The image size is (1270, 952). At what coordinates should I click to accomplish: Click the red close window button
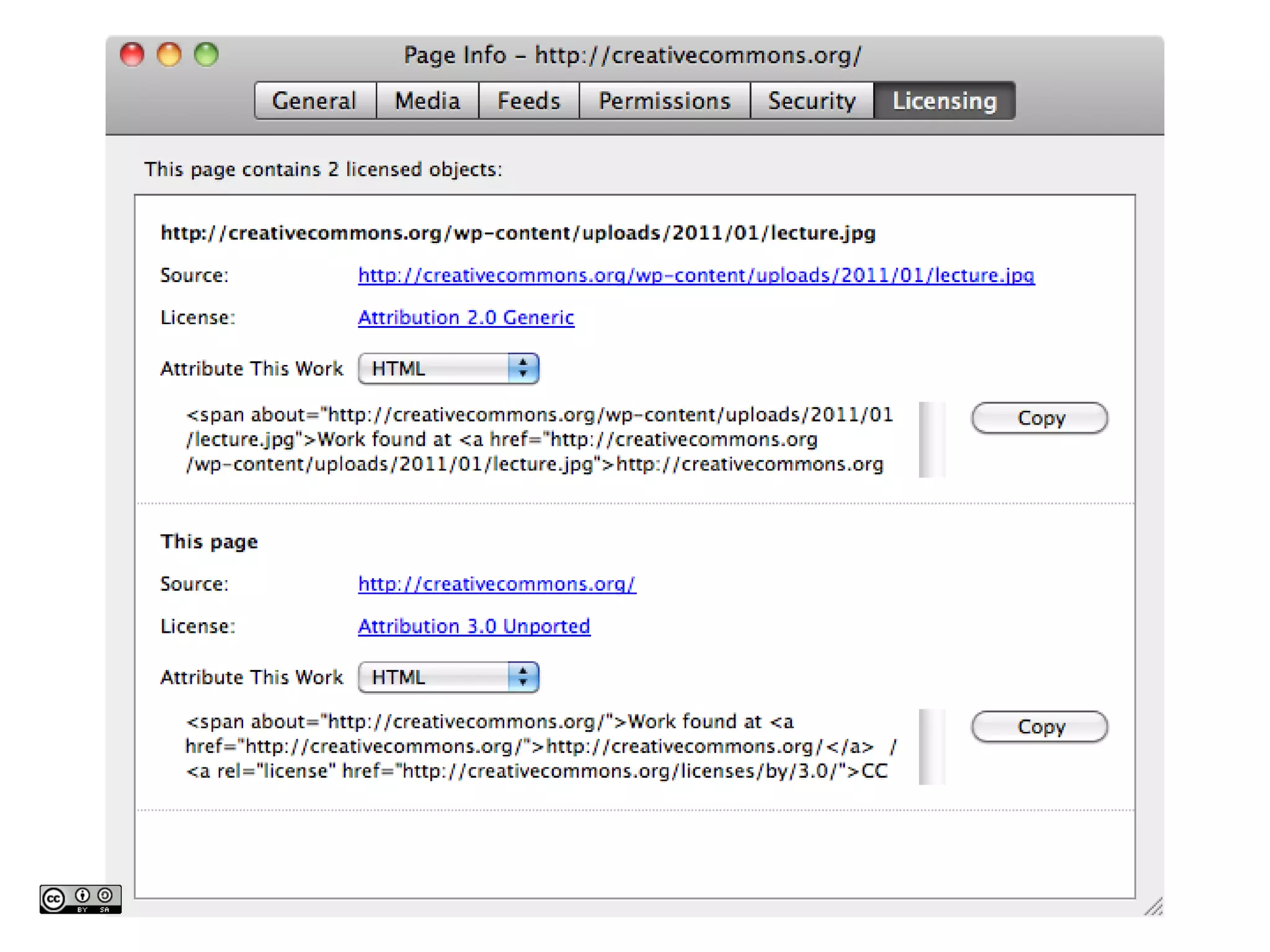[x=132, y=55]
